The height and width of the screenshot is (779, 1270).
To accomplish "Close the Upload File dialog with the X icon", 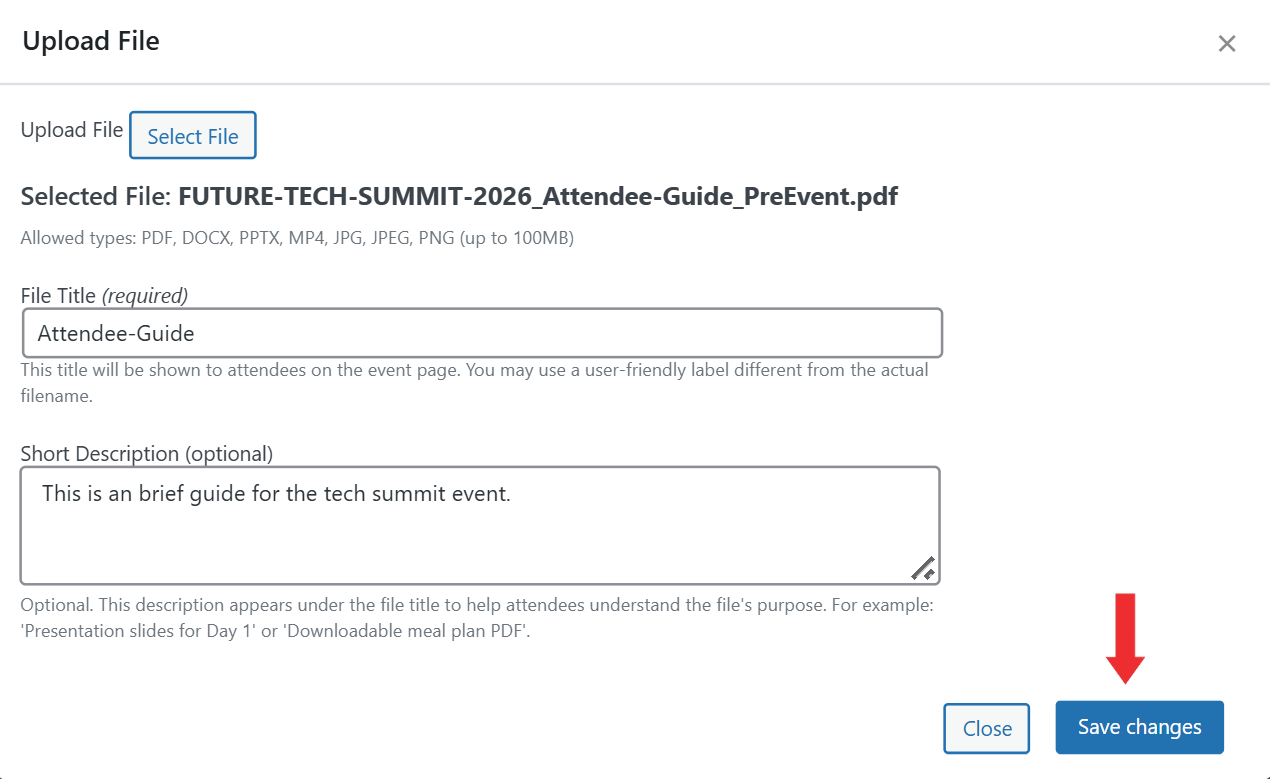I will pyautogui.click(x=1227, y=44).
